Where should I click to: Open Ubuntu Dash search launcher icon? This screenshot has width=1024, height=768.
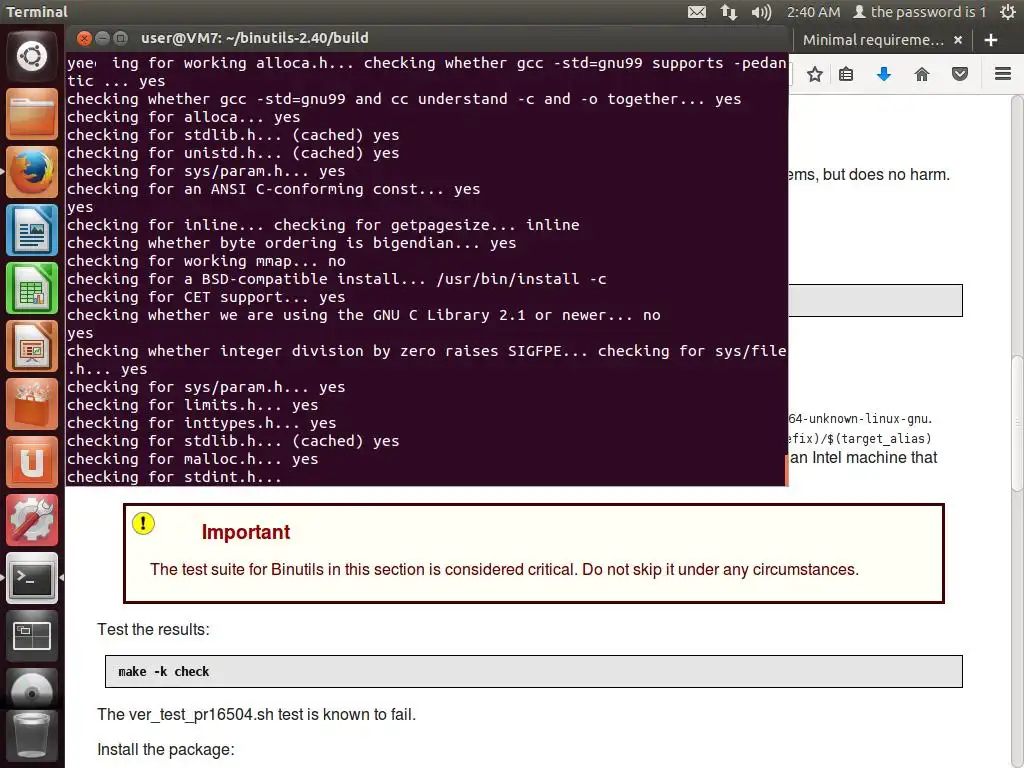pyautogui.click(x=32, y=56)
